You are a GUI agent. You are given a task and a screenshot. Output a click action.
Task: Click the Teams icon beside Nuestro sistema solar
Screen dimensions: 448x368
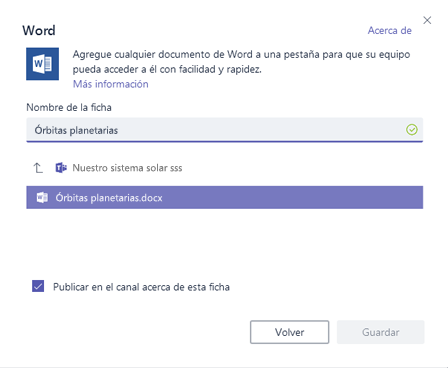pos(61,168)
